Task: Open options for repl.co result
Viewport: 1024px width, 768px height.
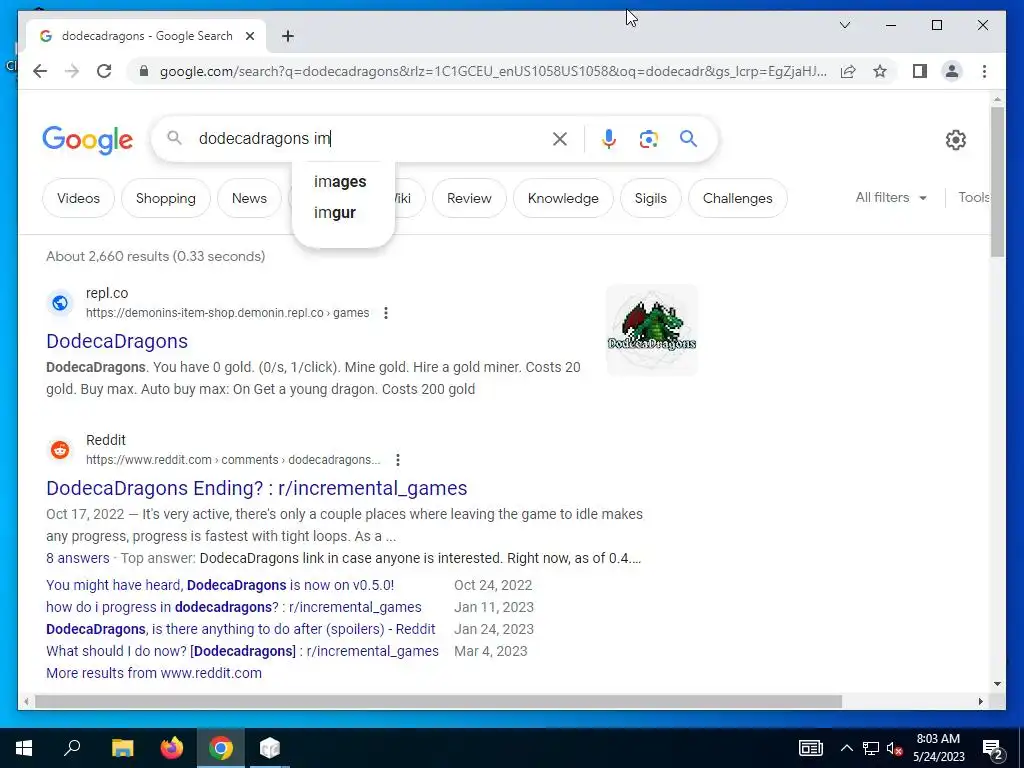Action: click(x=386, y=313)
